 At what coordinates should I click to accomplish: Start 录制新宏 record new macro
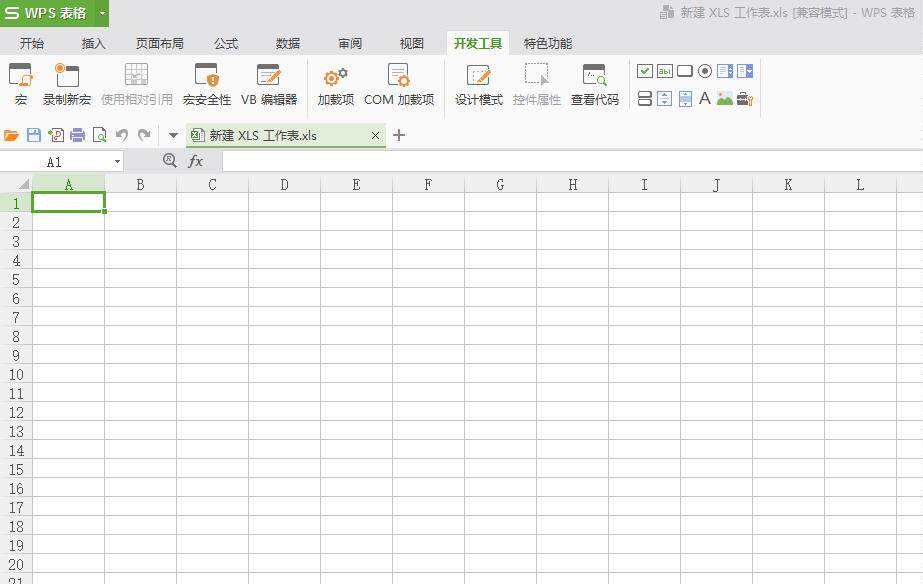point(67,85)
